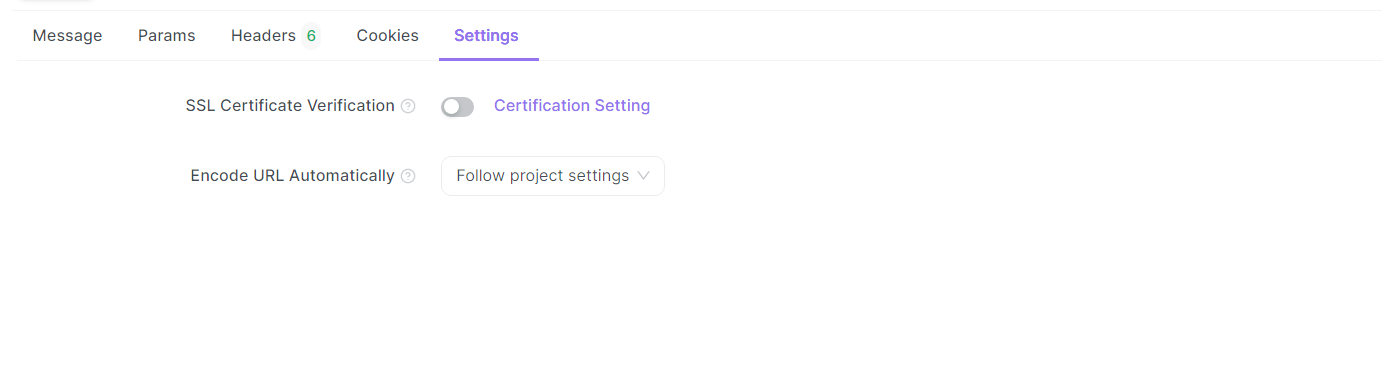Click the white knob of the SSL toggle
The width and height of the screenshot is (1382, 371).
pos(451,106)
